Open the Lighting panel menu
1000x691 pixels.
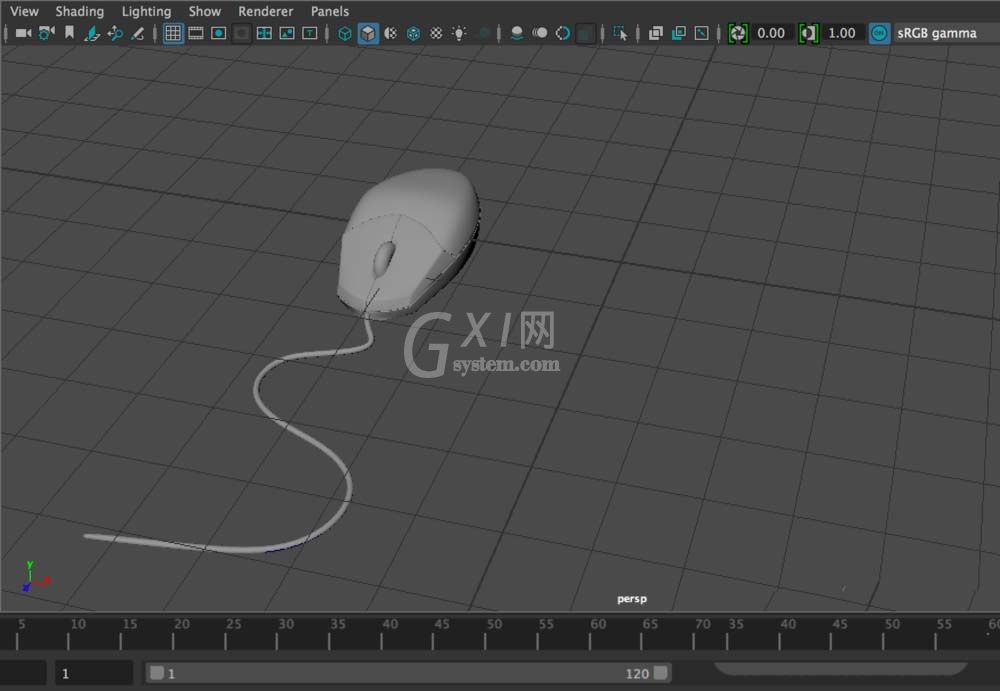tap(146, 11)
